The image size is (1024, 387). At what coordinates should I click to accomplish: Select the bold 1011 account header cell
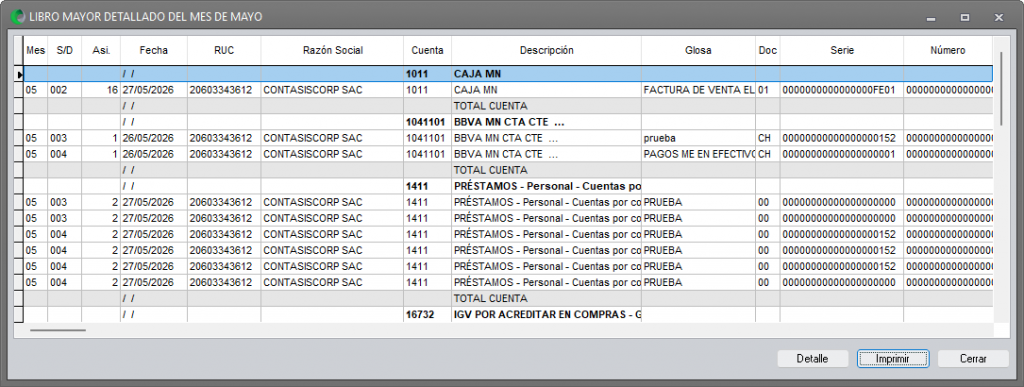pyautogui.click(x=427, y=74)
